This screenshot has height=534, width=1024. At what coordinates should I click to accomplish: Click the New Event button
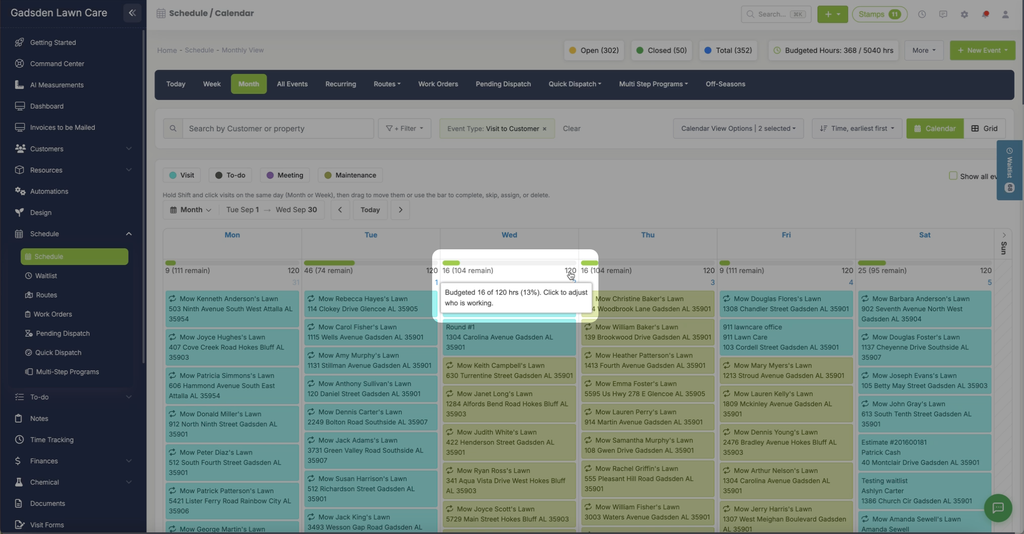point(982,50)
